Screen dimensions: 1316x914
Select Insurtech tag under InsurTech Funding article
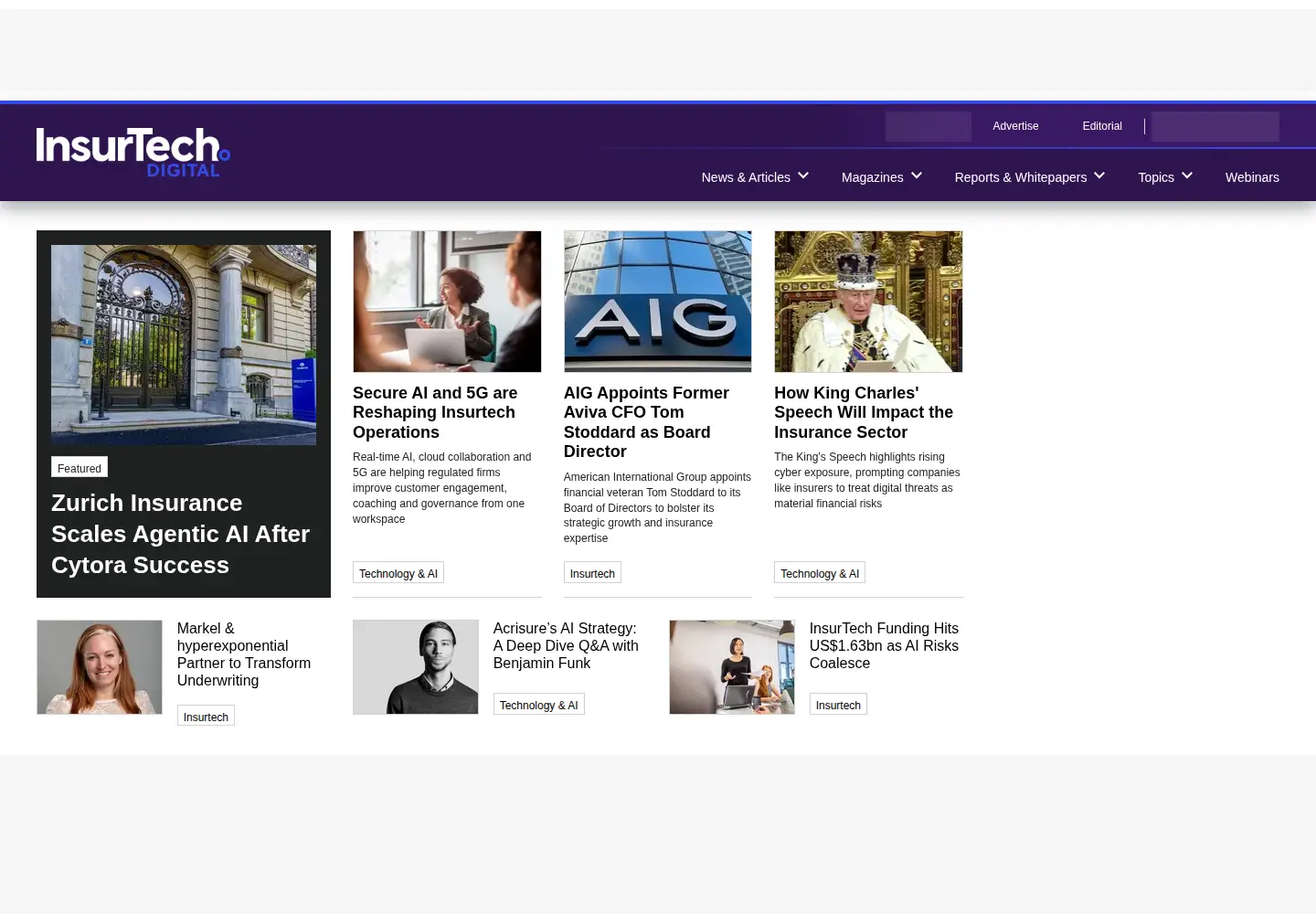(x=838, y=705)
